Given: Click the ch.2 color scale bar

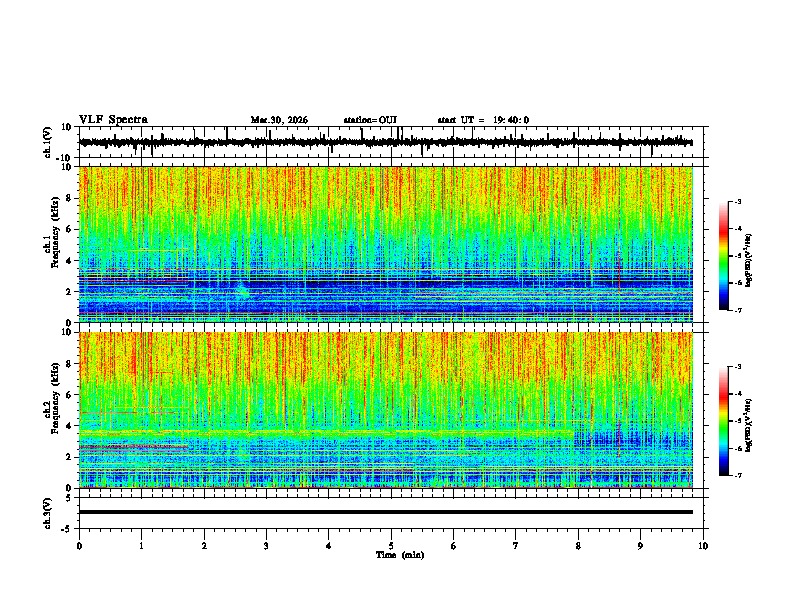Looking at the screenshot, I should coord(723,421).
